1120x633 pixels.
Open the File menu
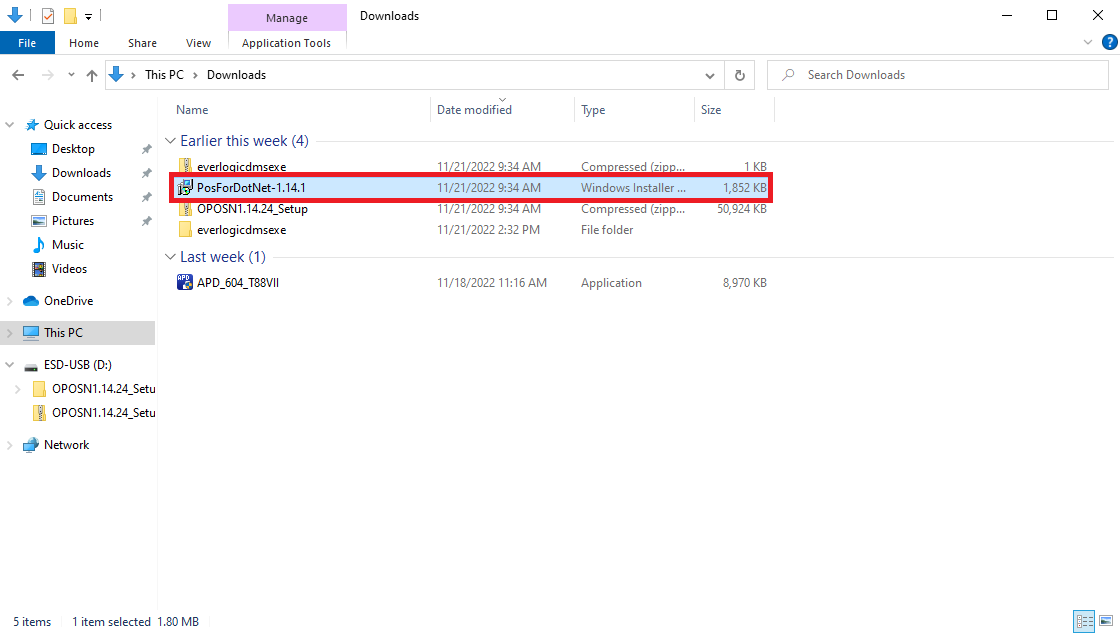click(x=27, y=43)
